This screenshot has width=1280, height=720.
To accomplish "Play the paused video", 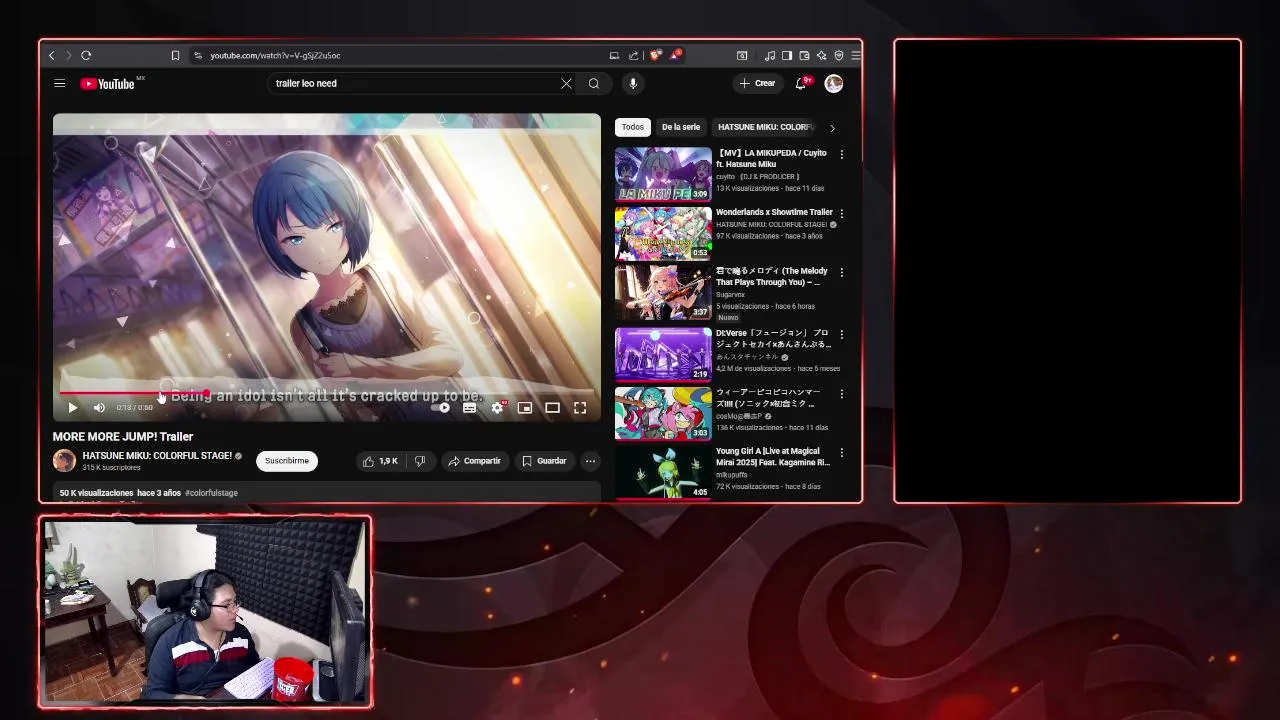I will (72, 408).
